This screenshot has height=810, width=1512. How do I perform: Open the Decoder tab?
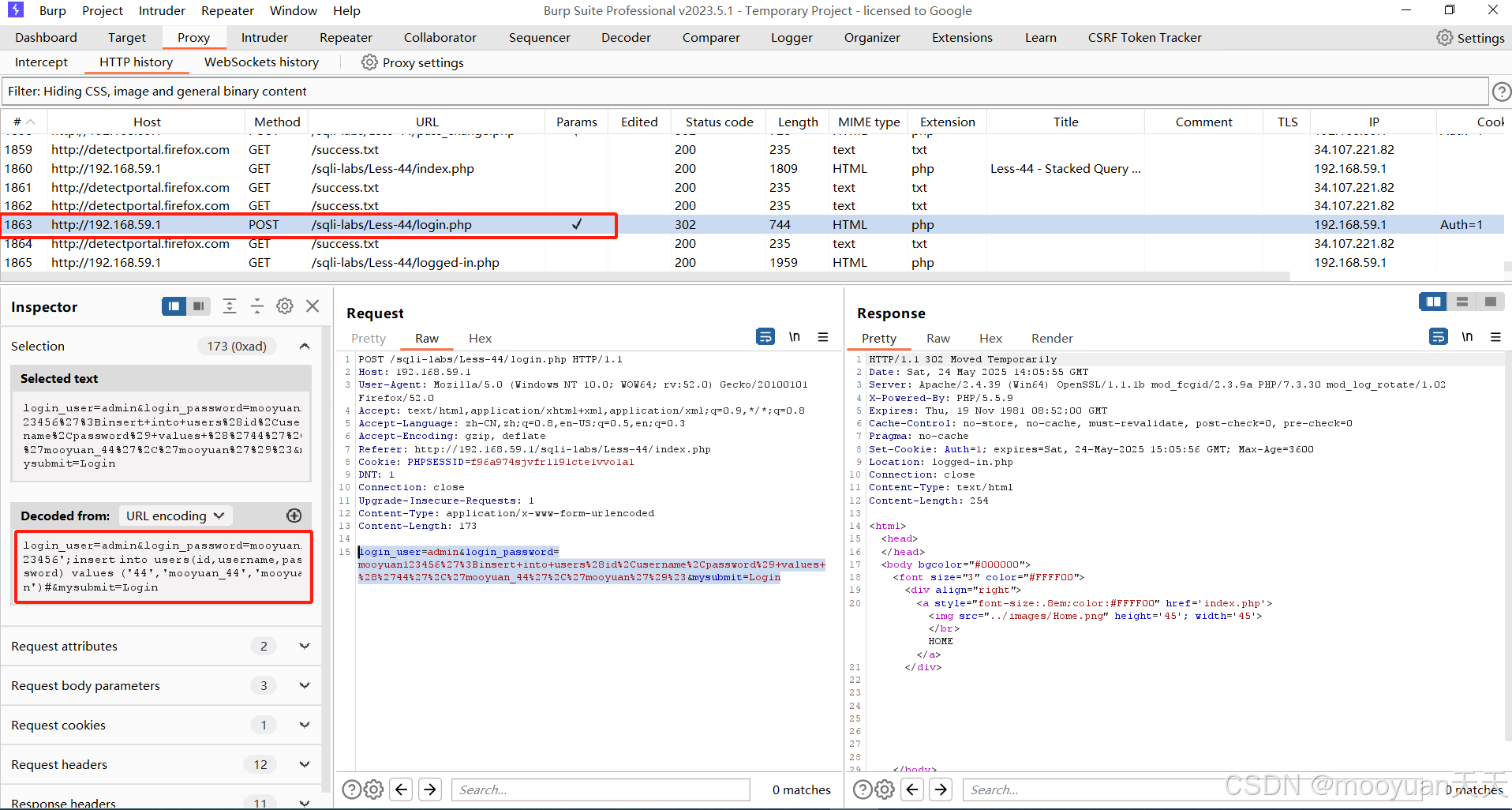pyautogui.click(x=626, y=37)
